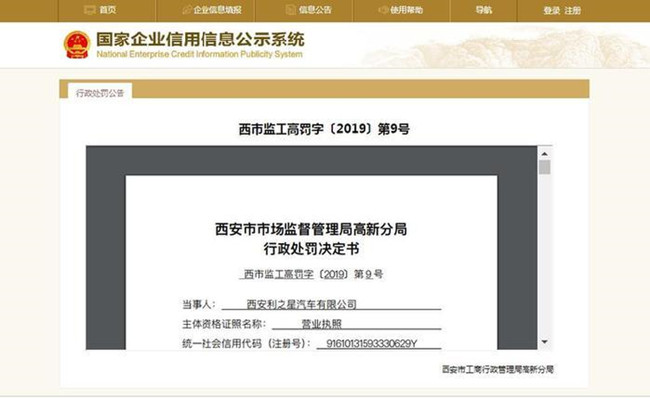Open the 信息公告 menu text

click(315, 10)
